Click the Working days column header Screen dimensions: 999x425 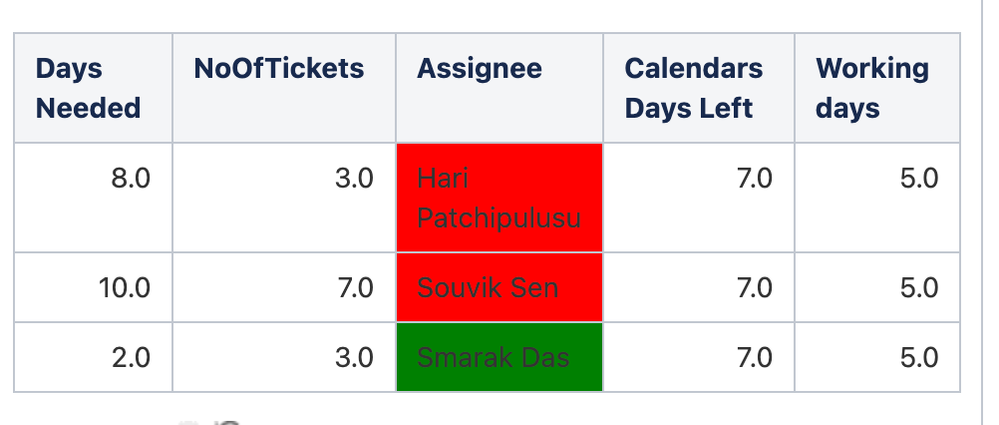point(877,88)
